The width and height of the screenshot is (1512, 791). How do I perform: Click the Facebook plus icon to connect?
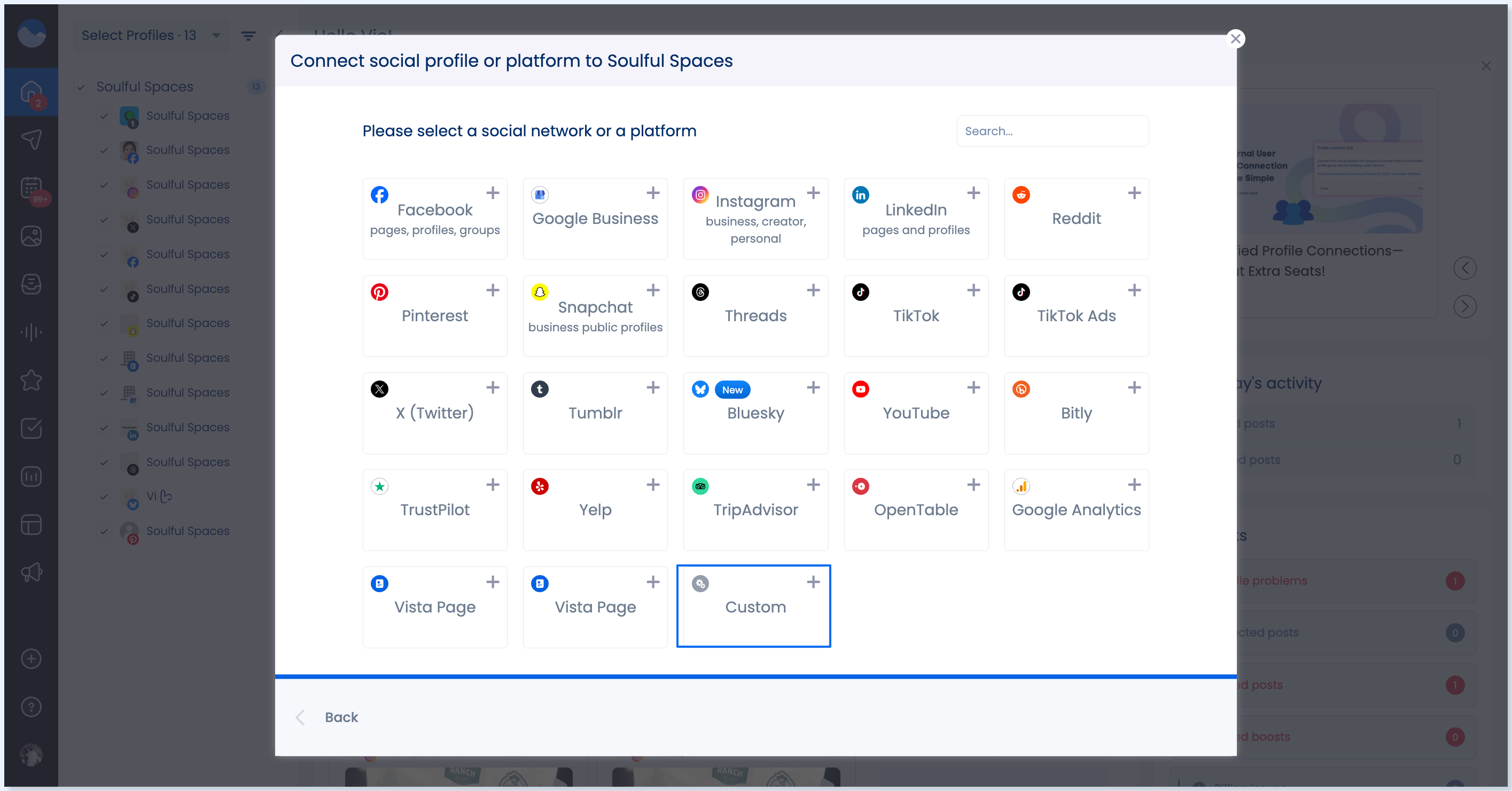493,193
